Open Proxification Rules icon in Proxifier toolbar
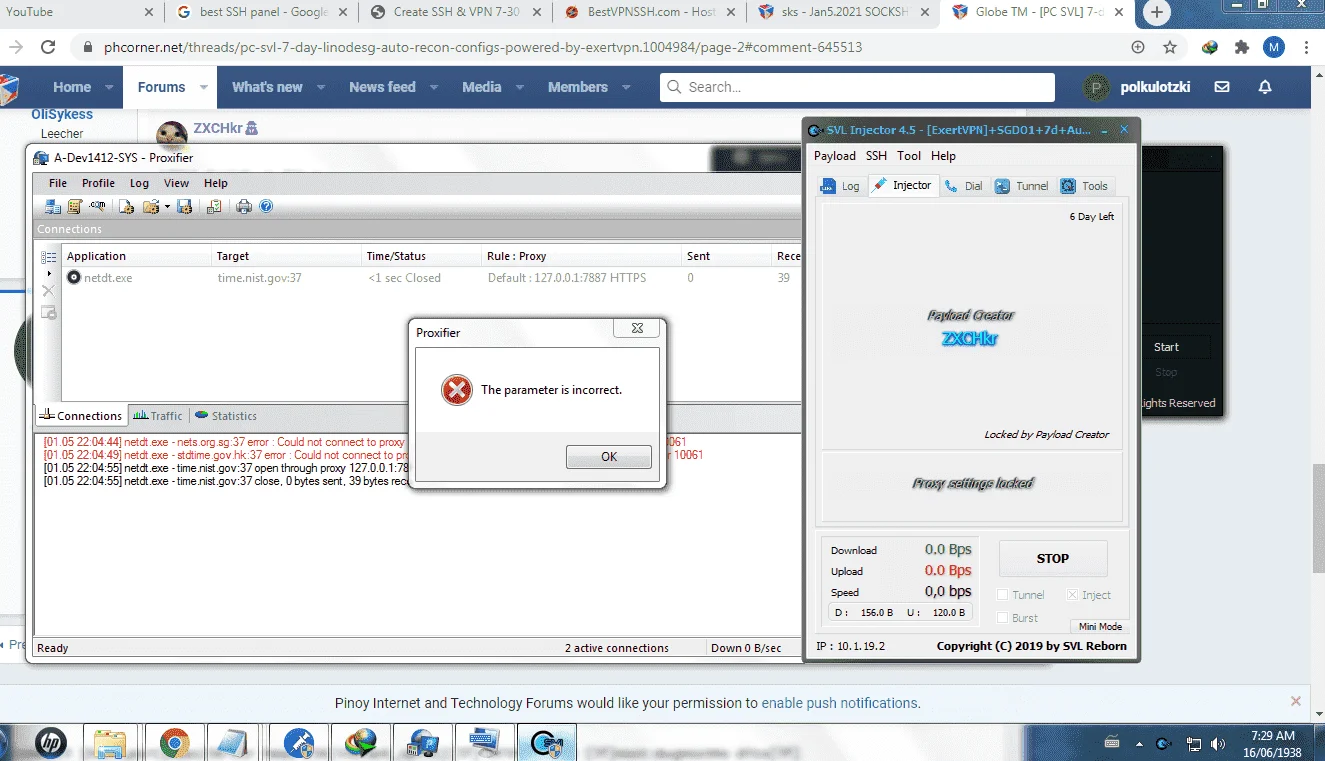 (x=75, y=206)
